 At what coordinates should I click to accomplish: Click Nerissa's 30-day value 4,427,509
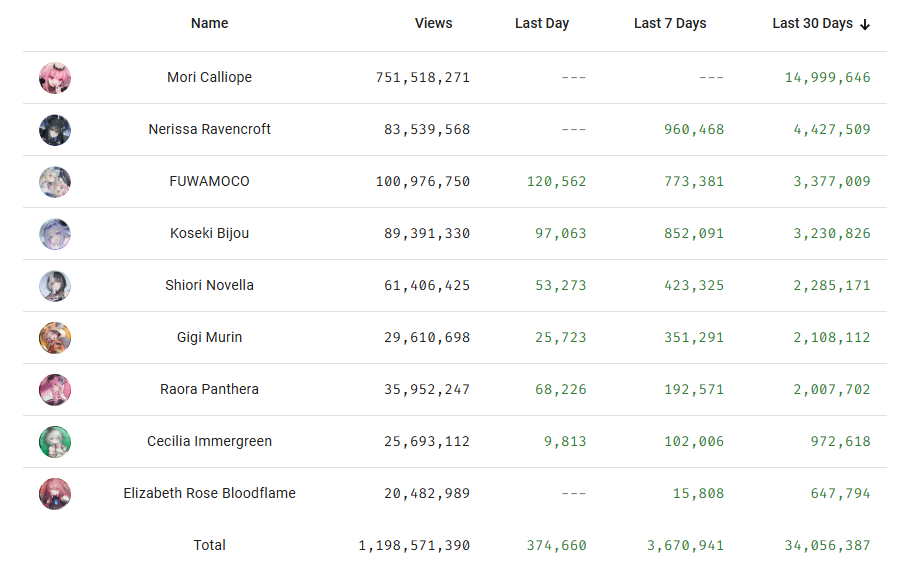832,129
